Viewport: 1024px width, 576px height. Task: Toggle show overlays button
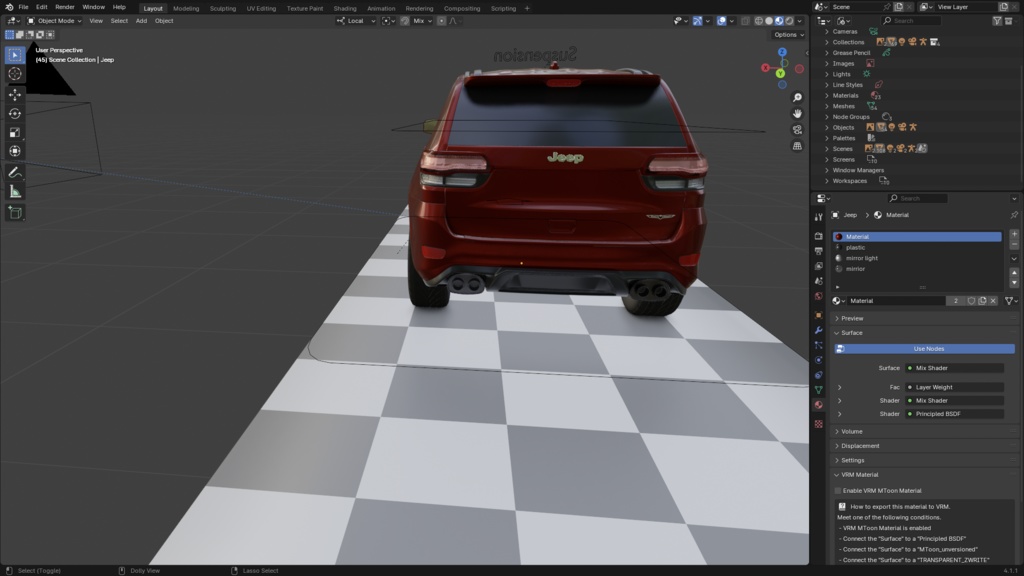(x=722, y=21)
